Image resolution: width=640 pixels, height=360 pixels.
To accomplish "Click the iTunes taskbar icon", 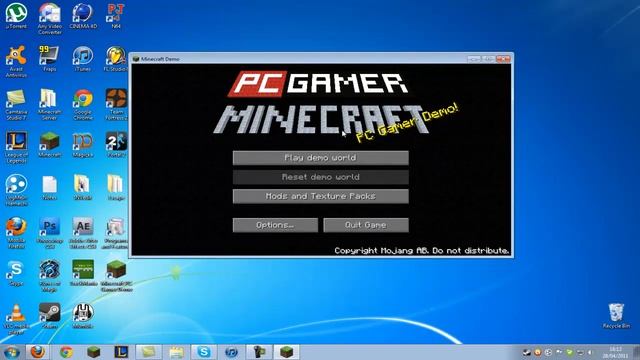I will (x=231, y=352).
